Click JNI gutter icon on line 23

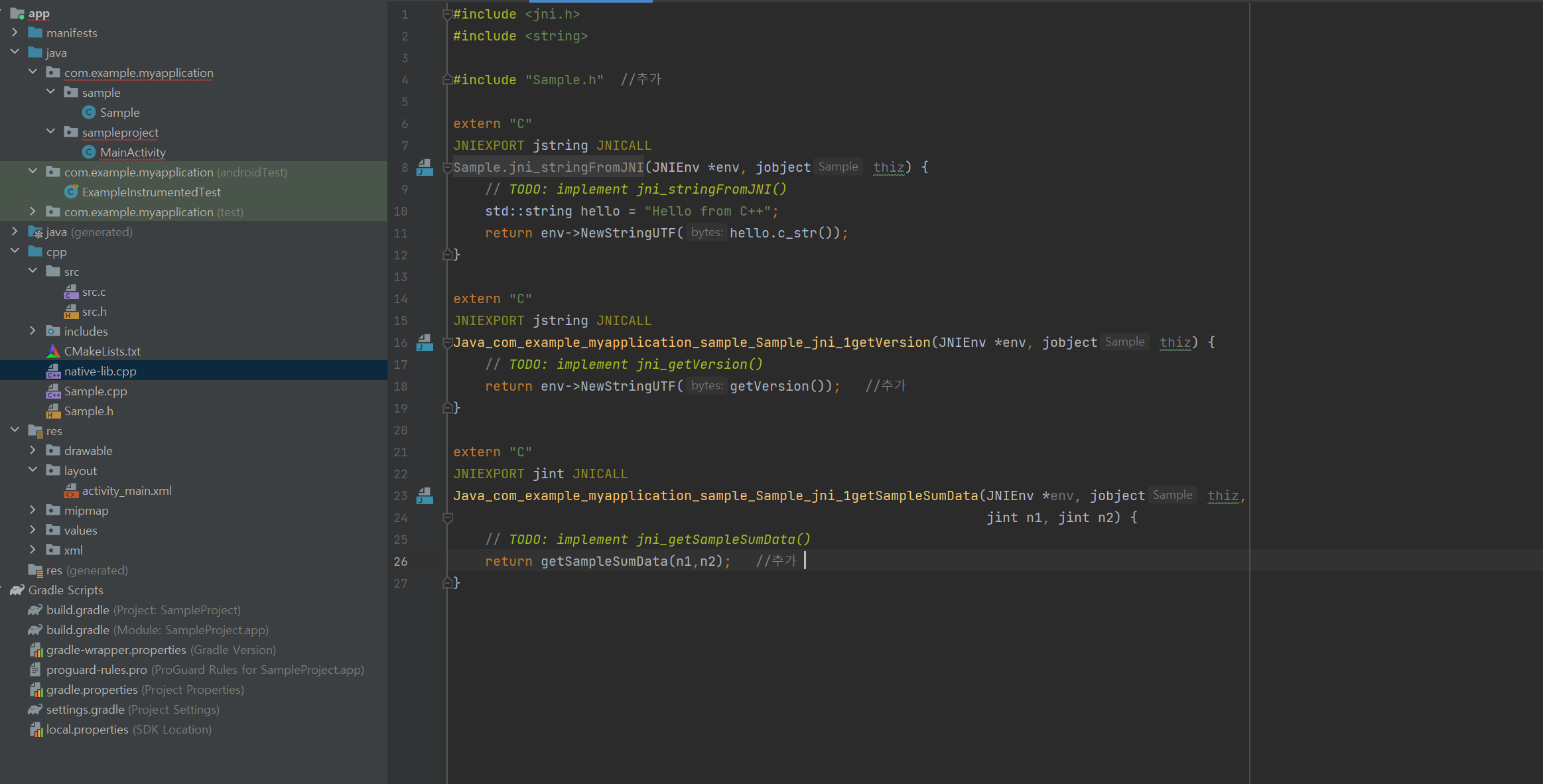coord(425,496)
